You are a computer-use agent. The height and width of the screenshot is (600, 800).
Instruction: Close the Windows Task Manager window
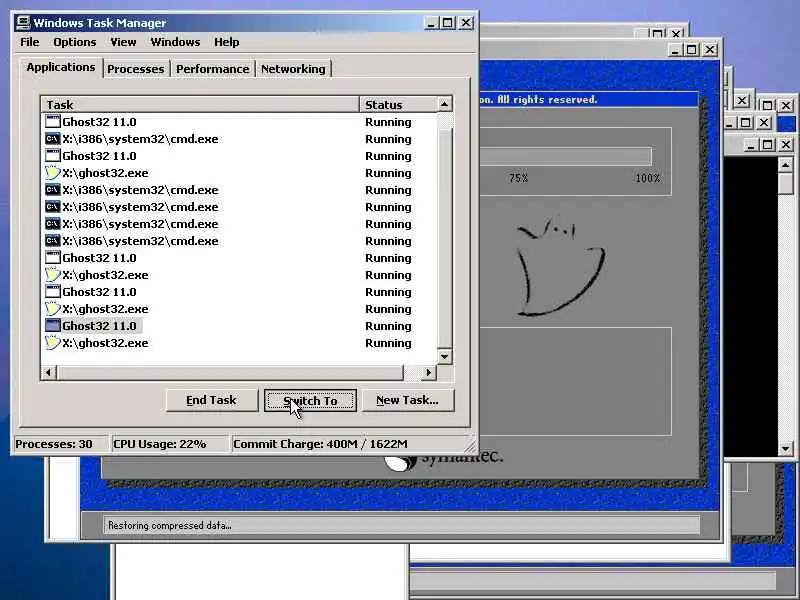[x=466, y=23]
